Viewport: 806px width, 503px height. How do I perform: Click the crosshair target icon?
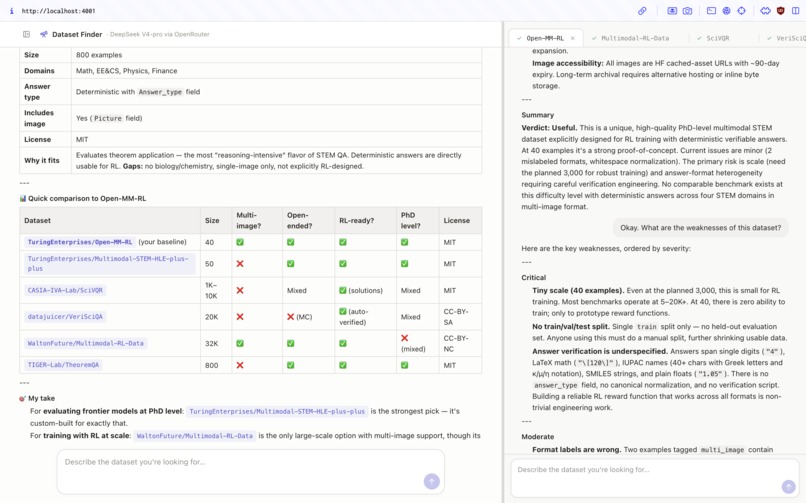(x=741, y=11)
